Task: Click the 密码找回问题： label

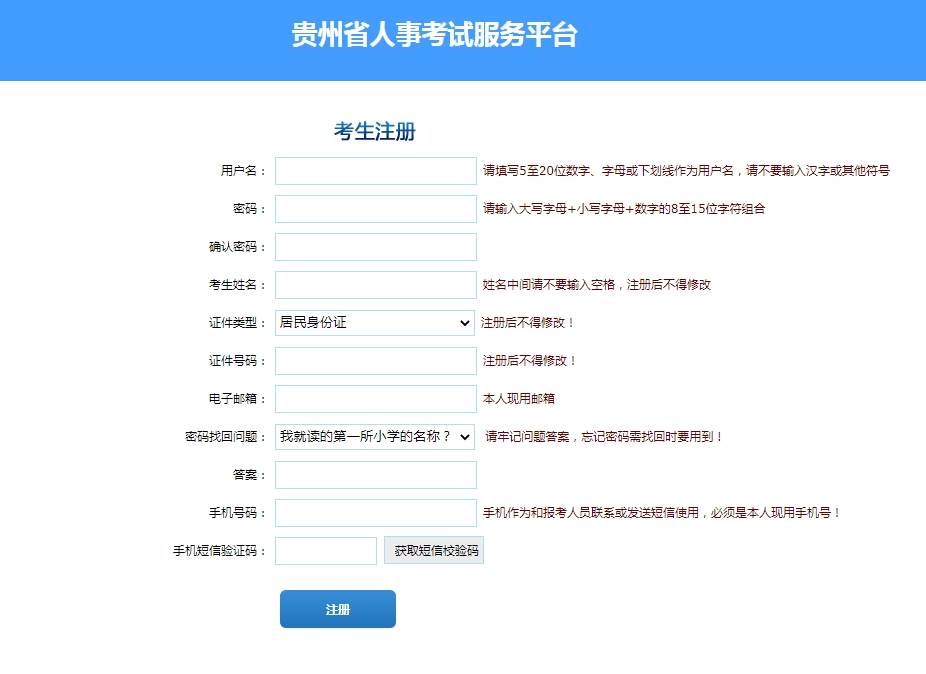Action: 226,437
